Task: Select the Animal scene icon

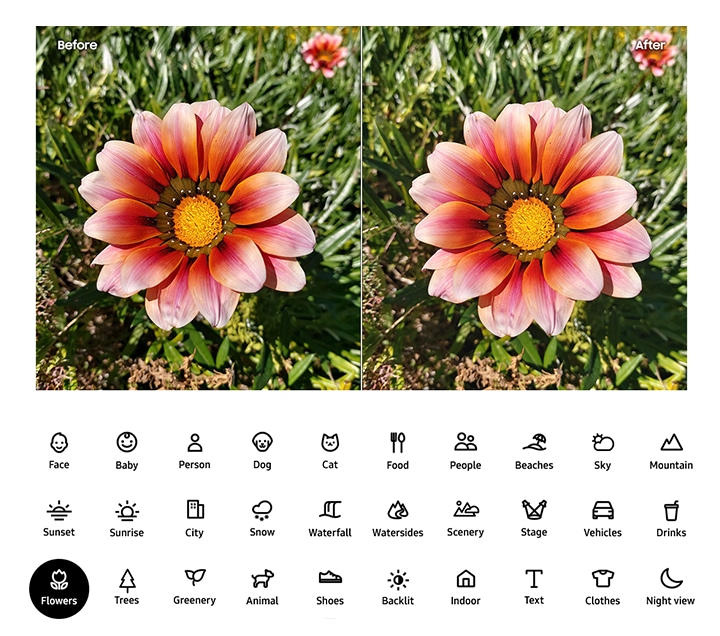Action: [262, 579]
